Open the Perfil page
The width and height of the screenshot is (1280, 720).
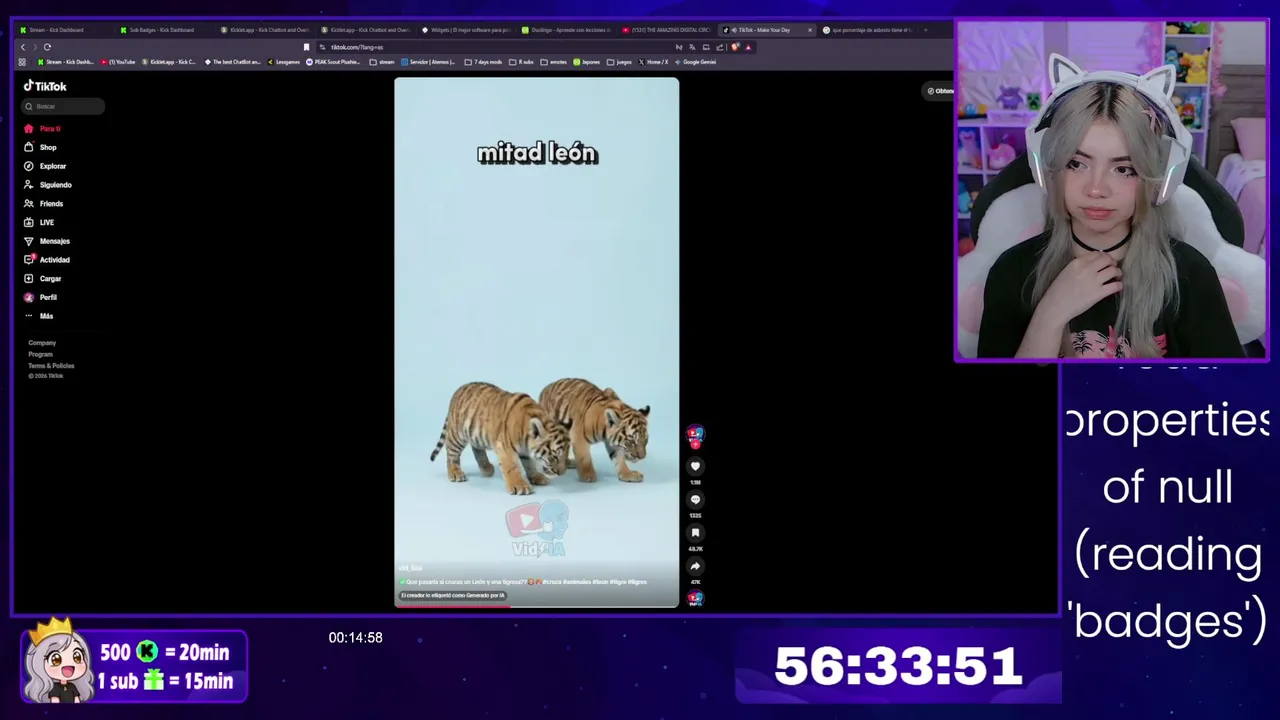point(41,297)
